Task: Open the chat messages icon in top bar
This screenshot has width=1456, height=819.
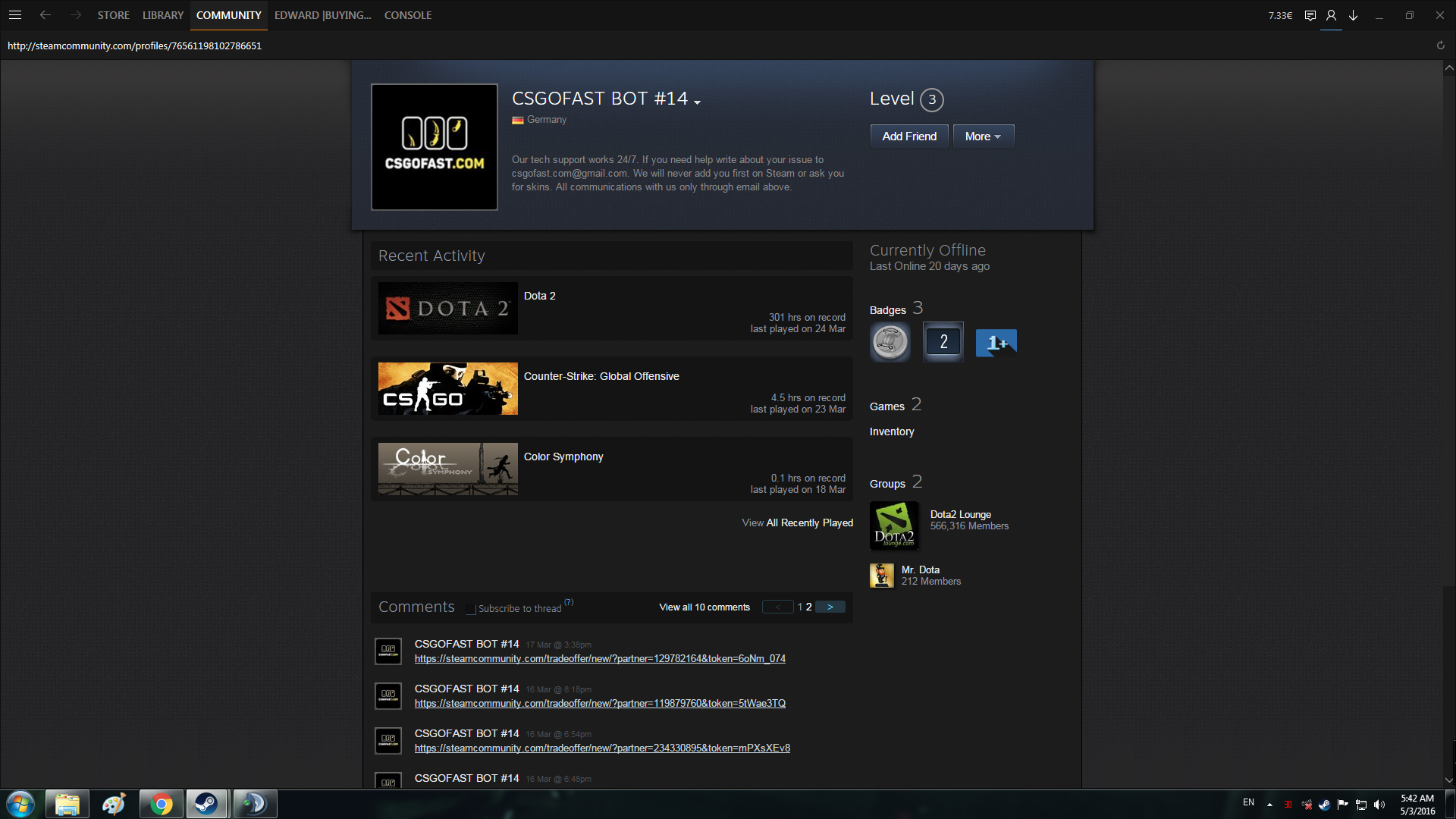Action: (x=1310, y=15)
